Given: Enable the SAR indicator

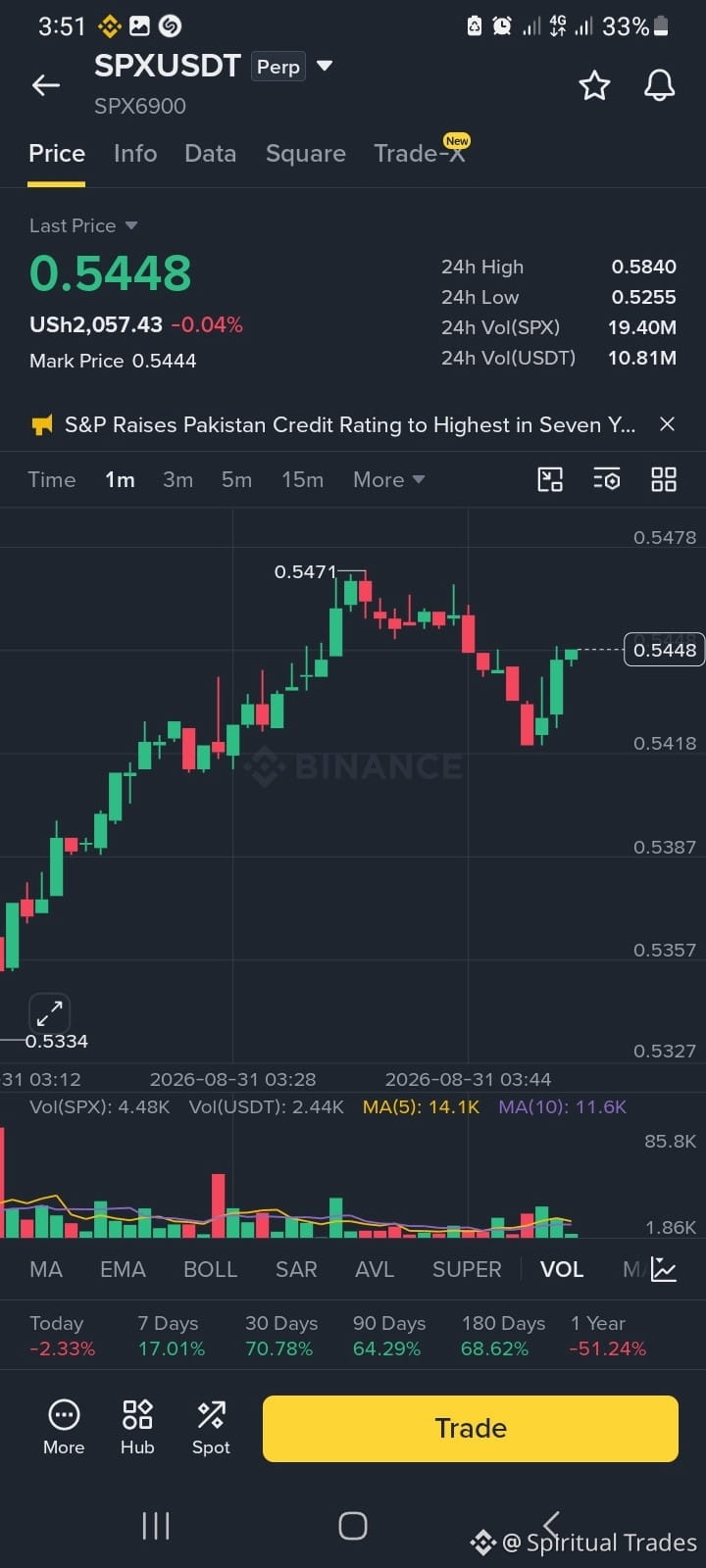Looking at the screenshot, I should click(296, 1269).
